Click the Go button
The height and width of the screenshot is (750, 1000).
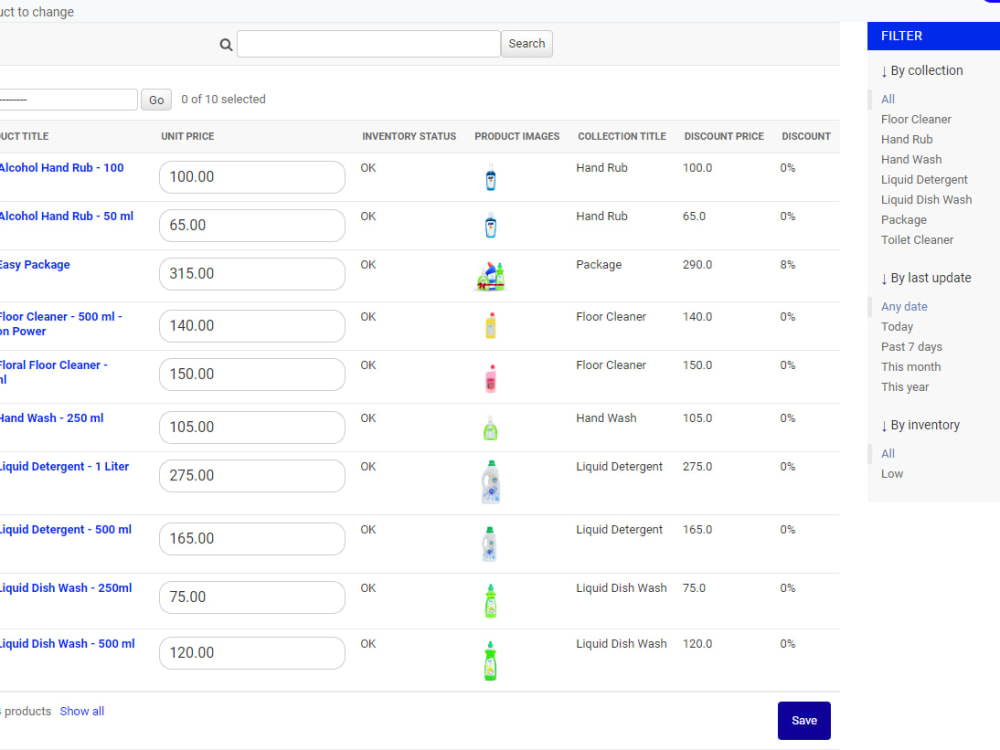click(x=156, y=99)
